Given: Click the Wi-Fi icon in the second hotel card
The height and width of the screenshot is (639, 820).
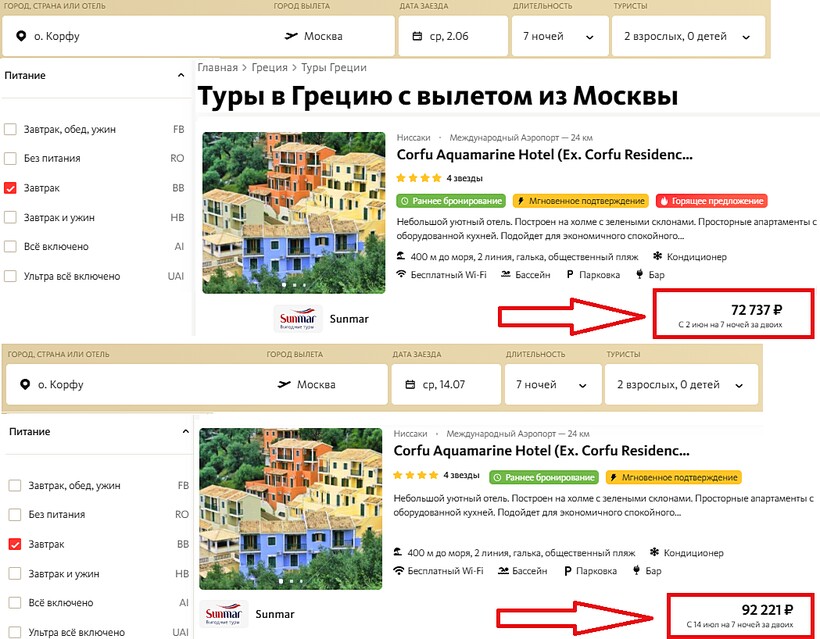Looking at the screenshot, I should [x=398, y=570].
